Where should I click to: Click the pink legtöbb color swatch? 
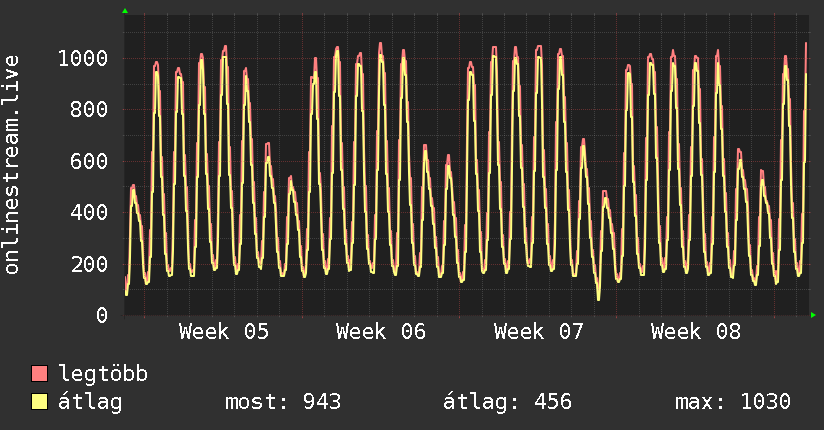(39, 373)
